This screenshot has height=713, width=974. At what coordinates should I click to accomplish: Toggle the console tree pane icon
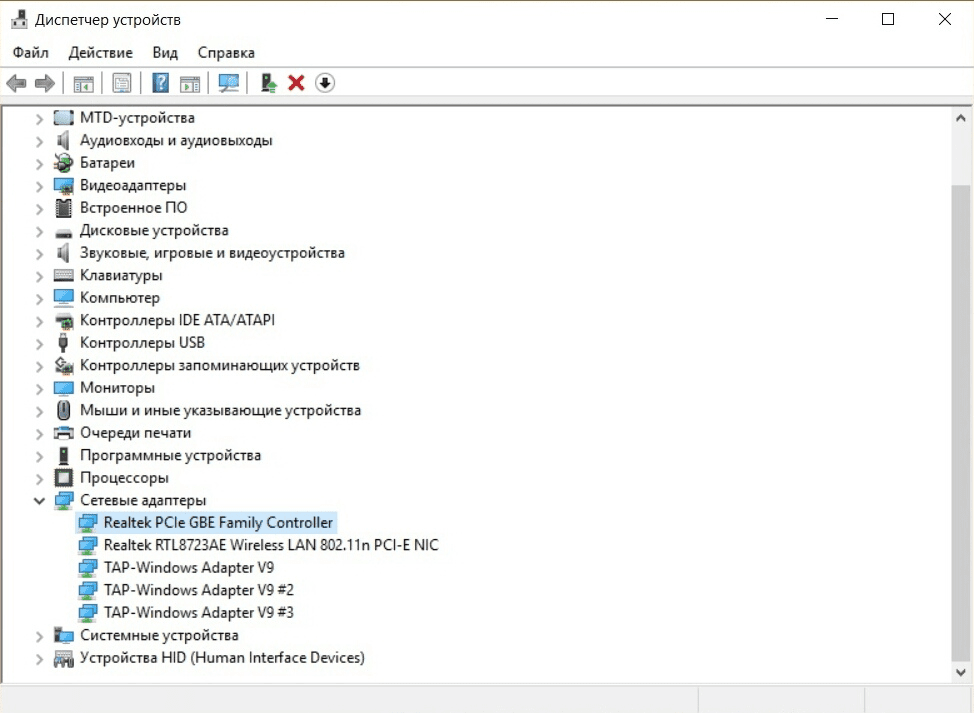pyautogui.click(x=83, y=83)
